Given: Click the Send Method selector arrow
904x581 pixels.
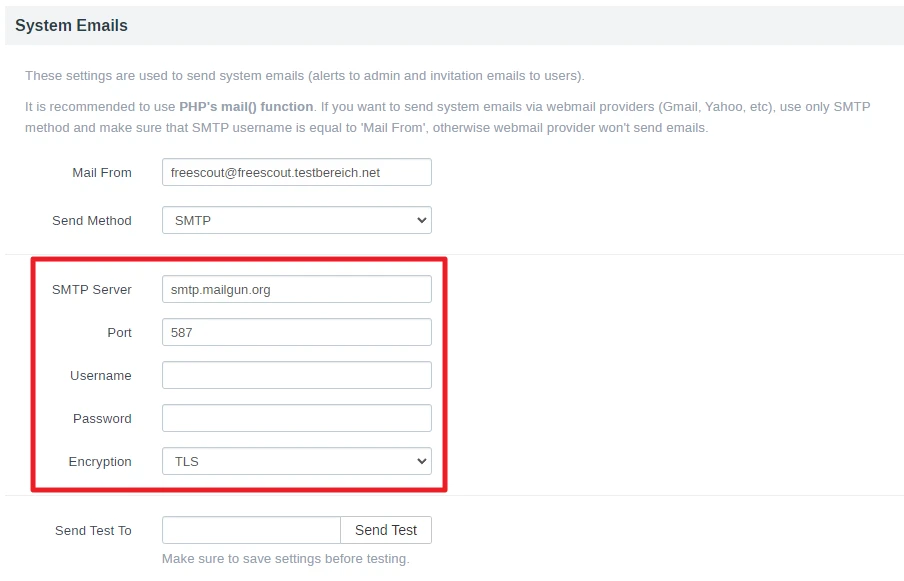Looking at the screenshot, I should pyautogui.click(x=422, y=220).
